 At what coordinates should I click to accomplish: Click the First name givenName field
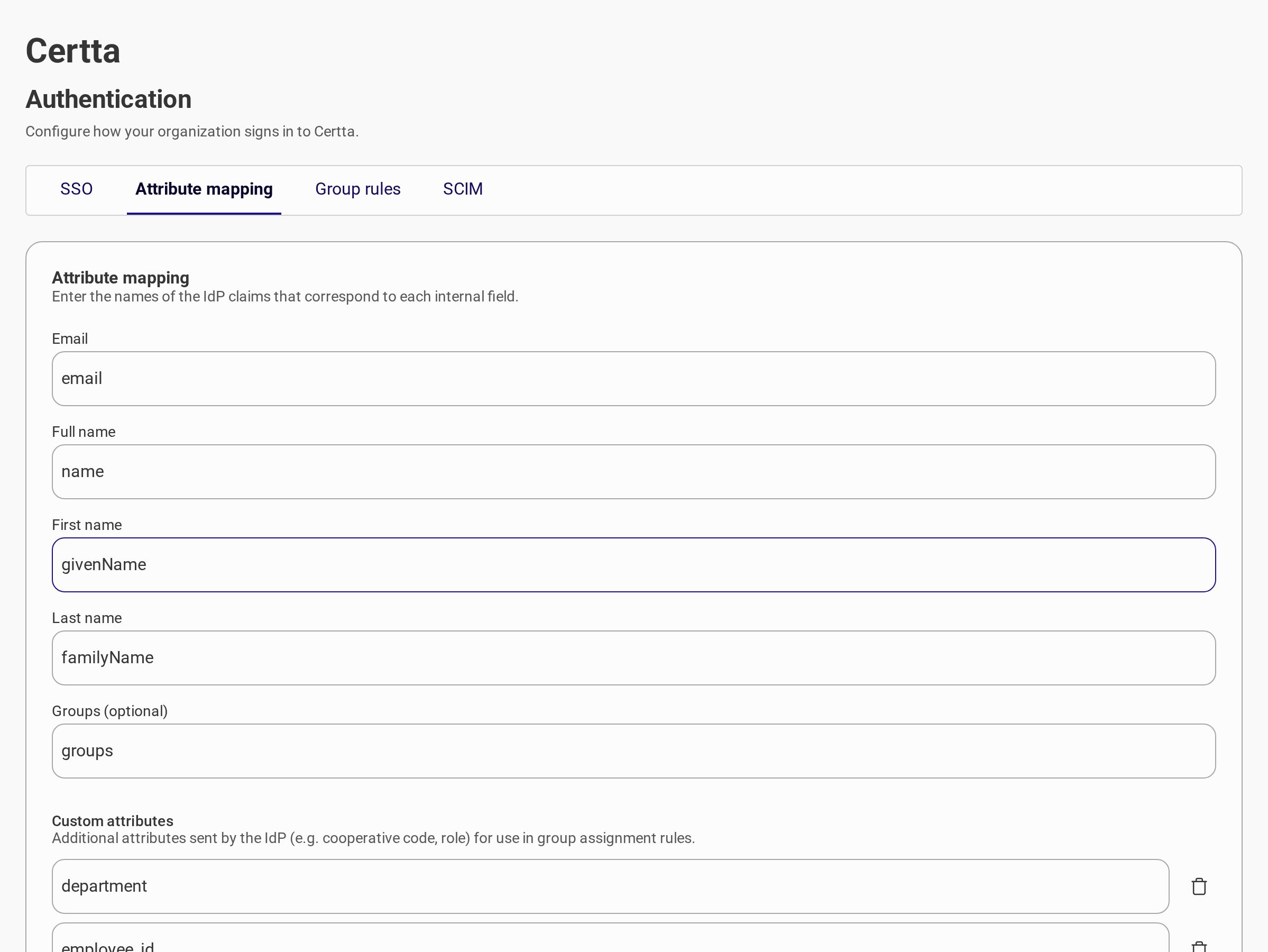coord(633,564)
